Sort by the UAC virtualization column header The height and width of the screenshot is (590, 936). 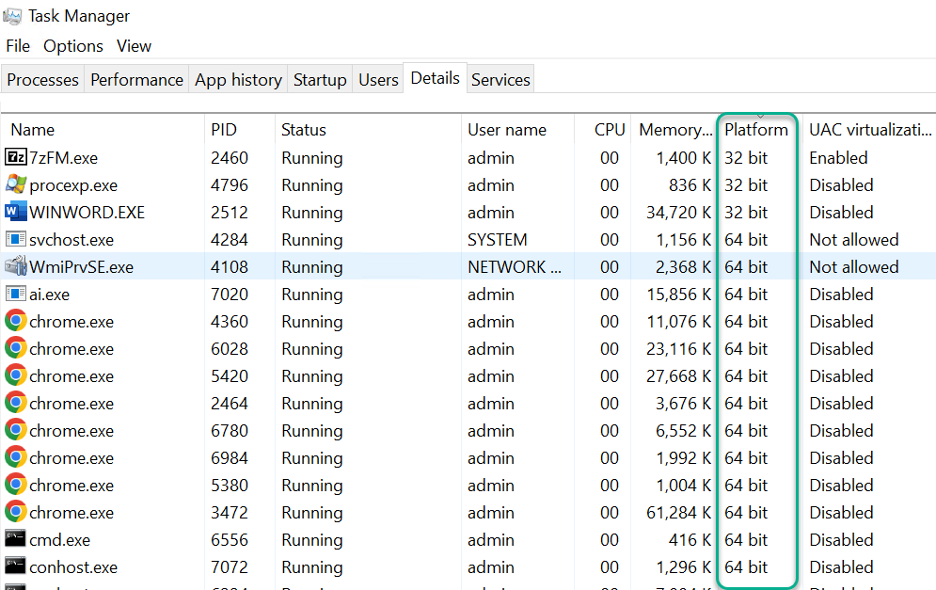click(870, 130)
